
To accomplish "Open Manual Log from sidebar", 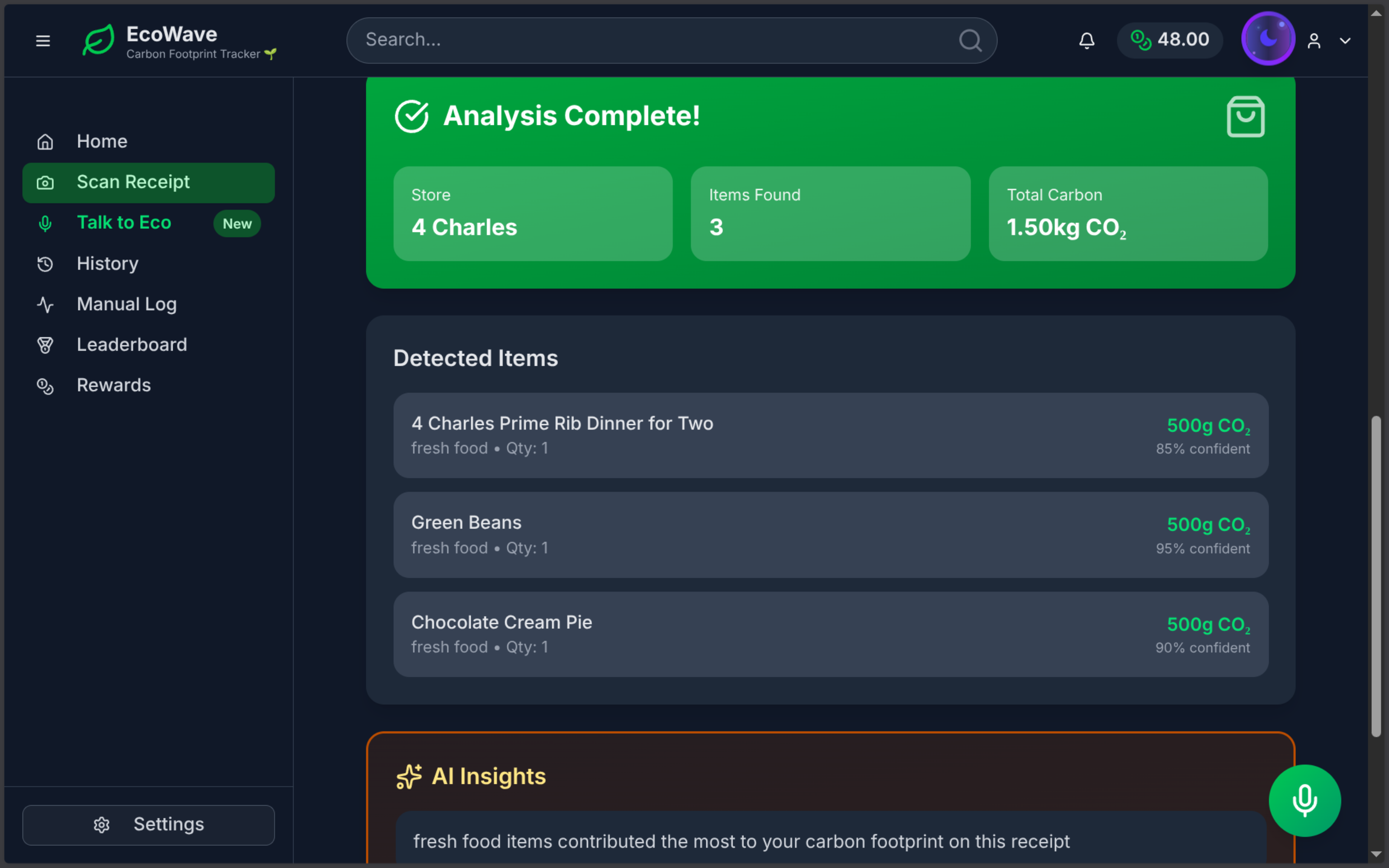I will 126,304.
